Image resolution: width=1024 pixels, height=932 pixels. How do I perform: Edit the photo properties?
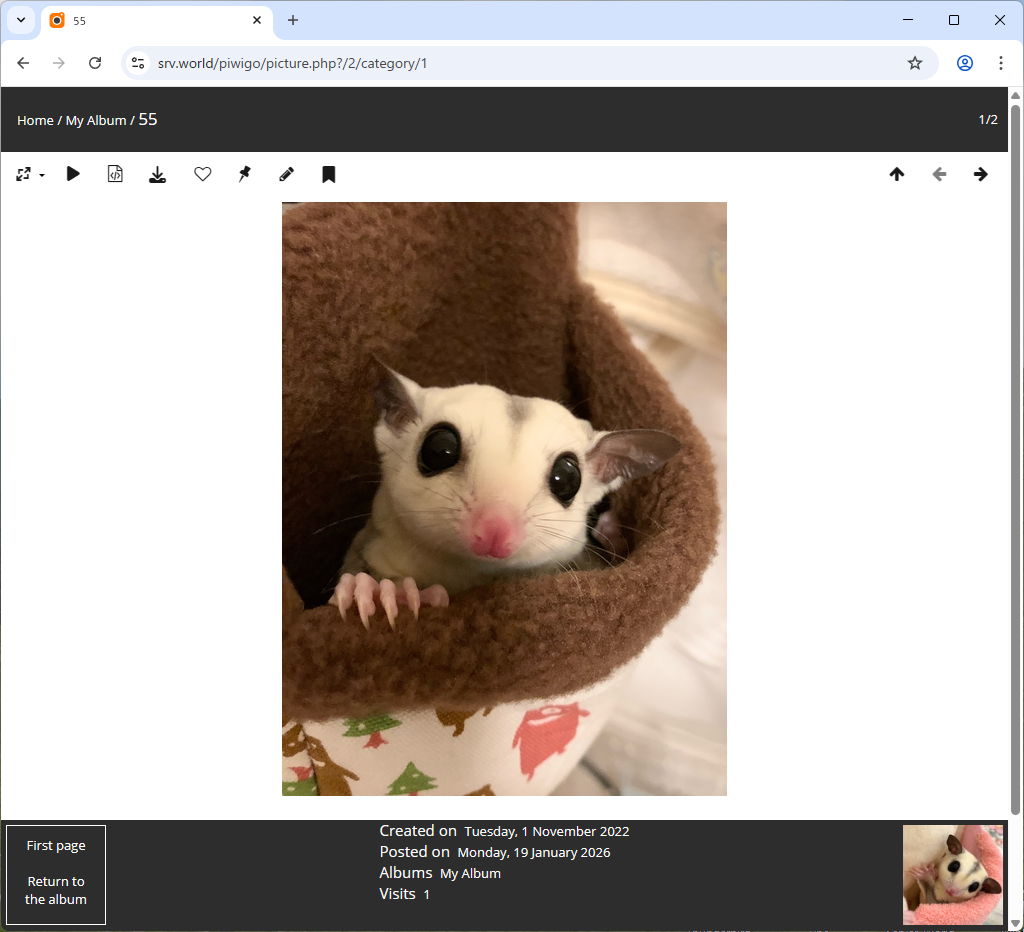click(x=286, y=173)
